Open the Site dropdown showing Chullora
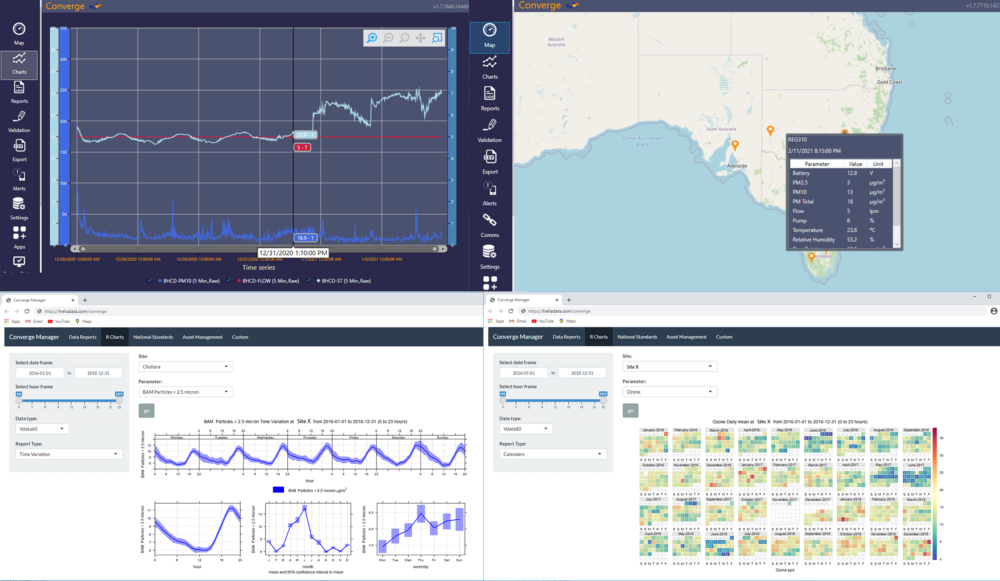 click(x=186, y=367)
